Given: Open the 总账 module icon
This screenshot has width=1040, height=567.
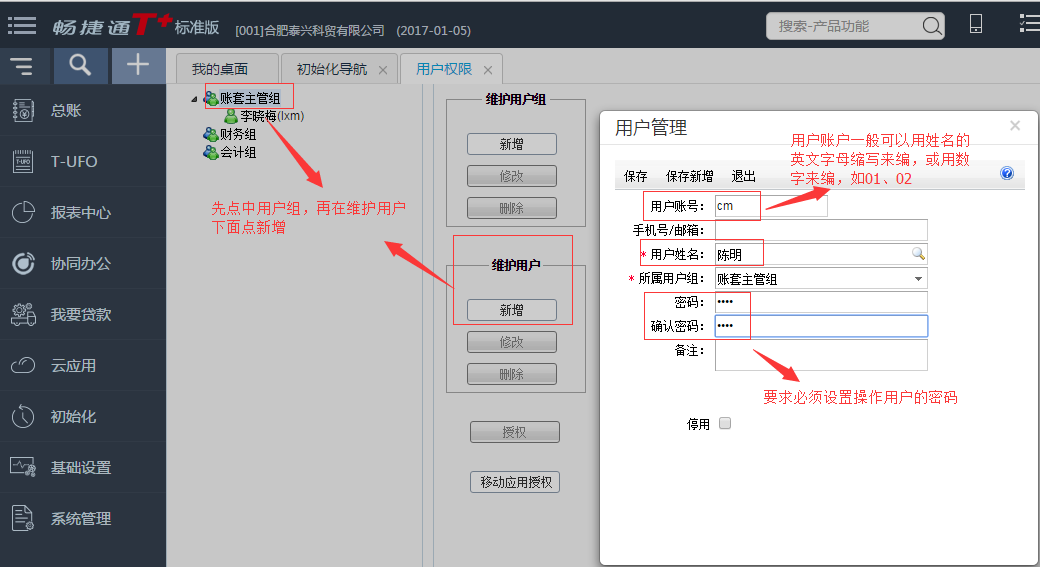Looking at the screenshot, I should tap(23, 111).
